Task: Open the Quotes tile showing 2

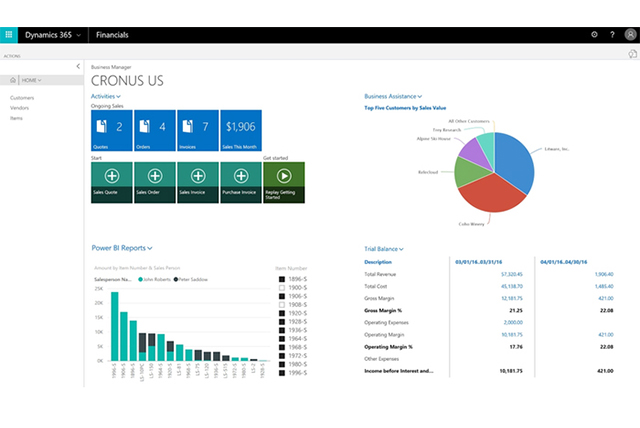Action: click(x=111, y=130)
